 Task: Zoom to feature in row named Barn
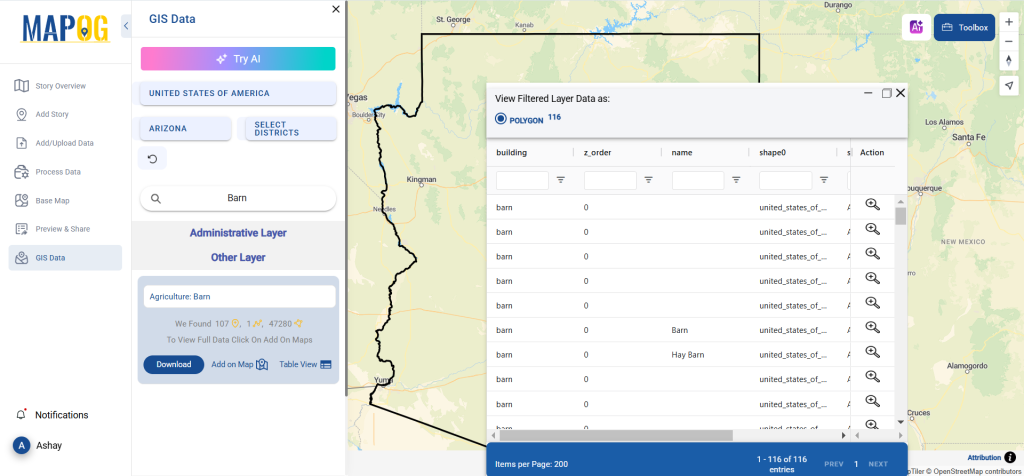click(x=872, y=327)
